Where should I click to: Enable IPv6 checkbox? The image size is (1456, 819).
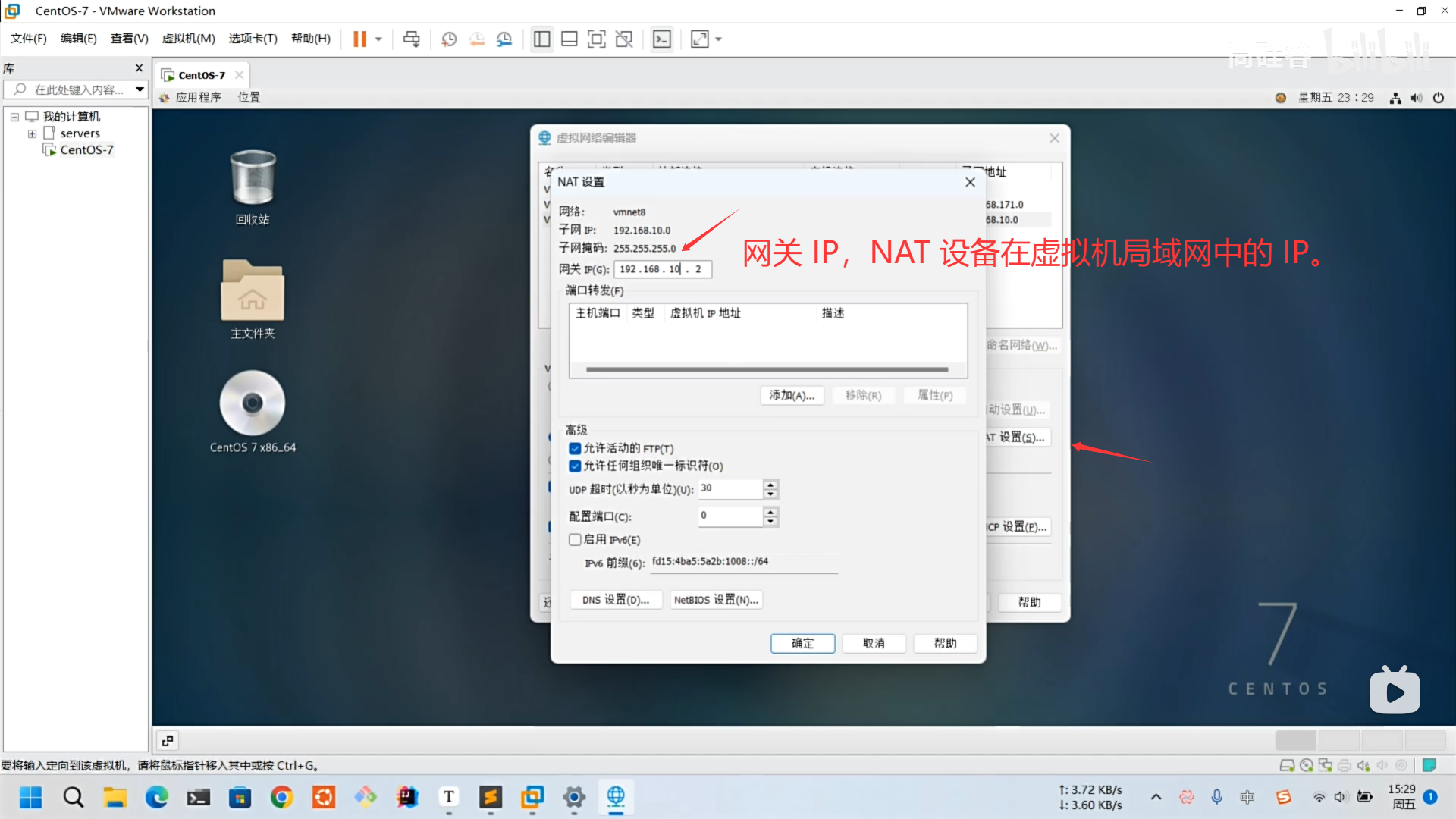(x=575, y=539)
